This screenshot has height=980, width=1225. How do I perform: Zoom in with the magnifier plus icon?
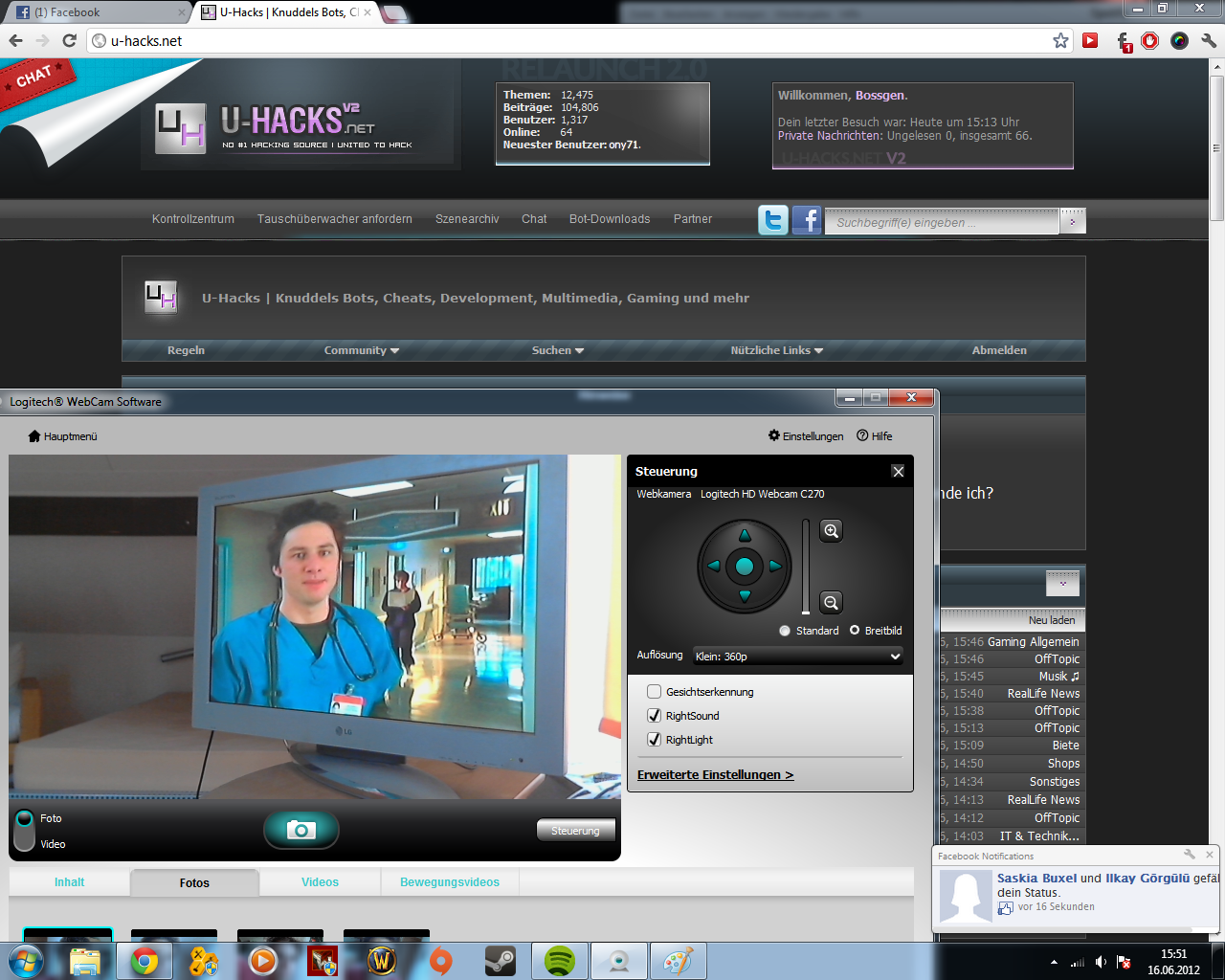[832, 531]
